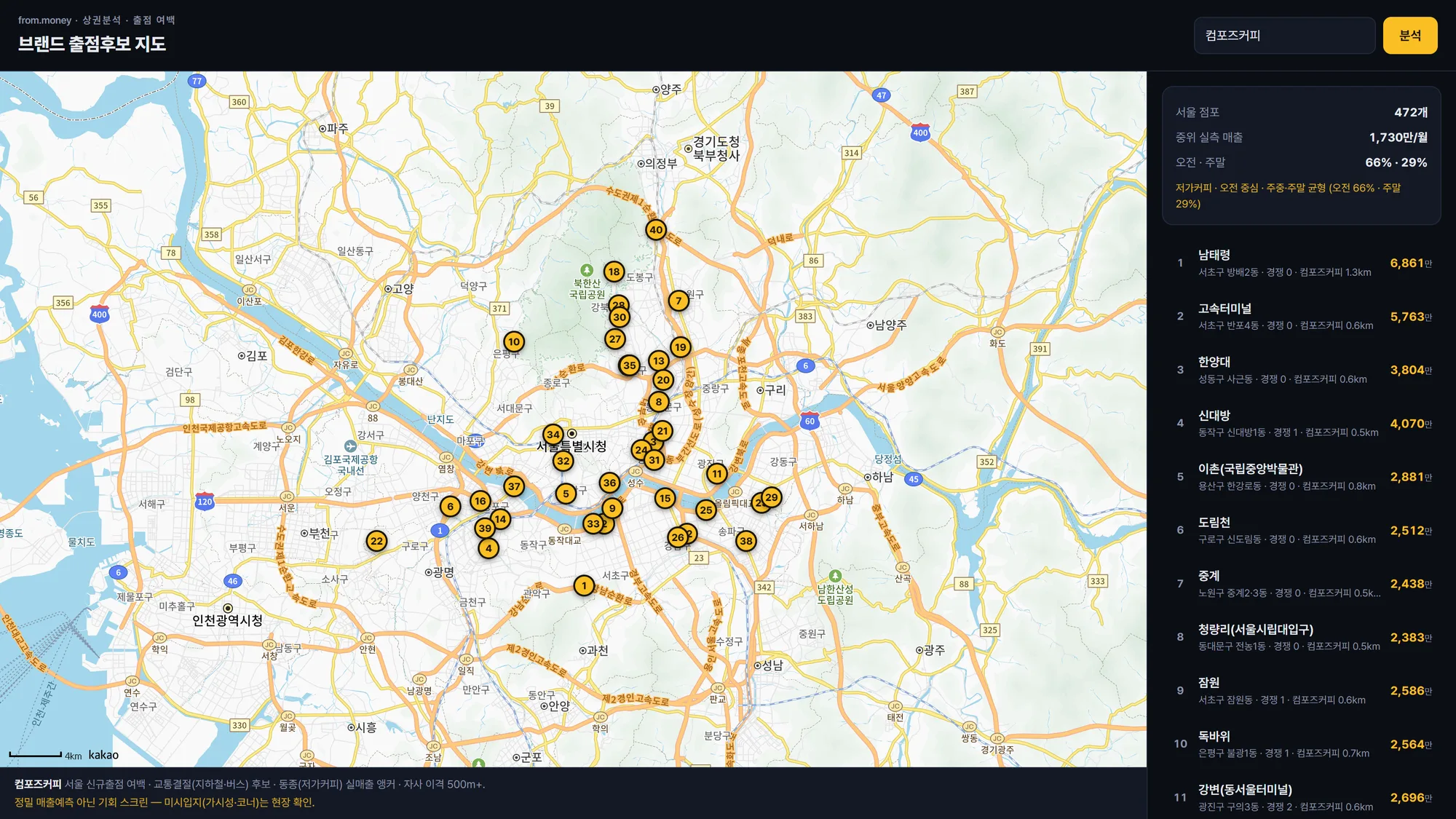This screenshot has width=1456, height=819.
Task: Click map marker number 22
Action: pos(376,541)
